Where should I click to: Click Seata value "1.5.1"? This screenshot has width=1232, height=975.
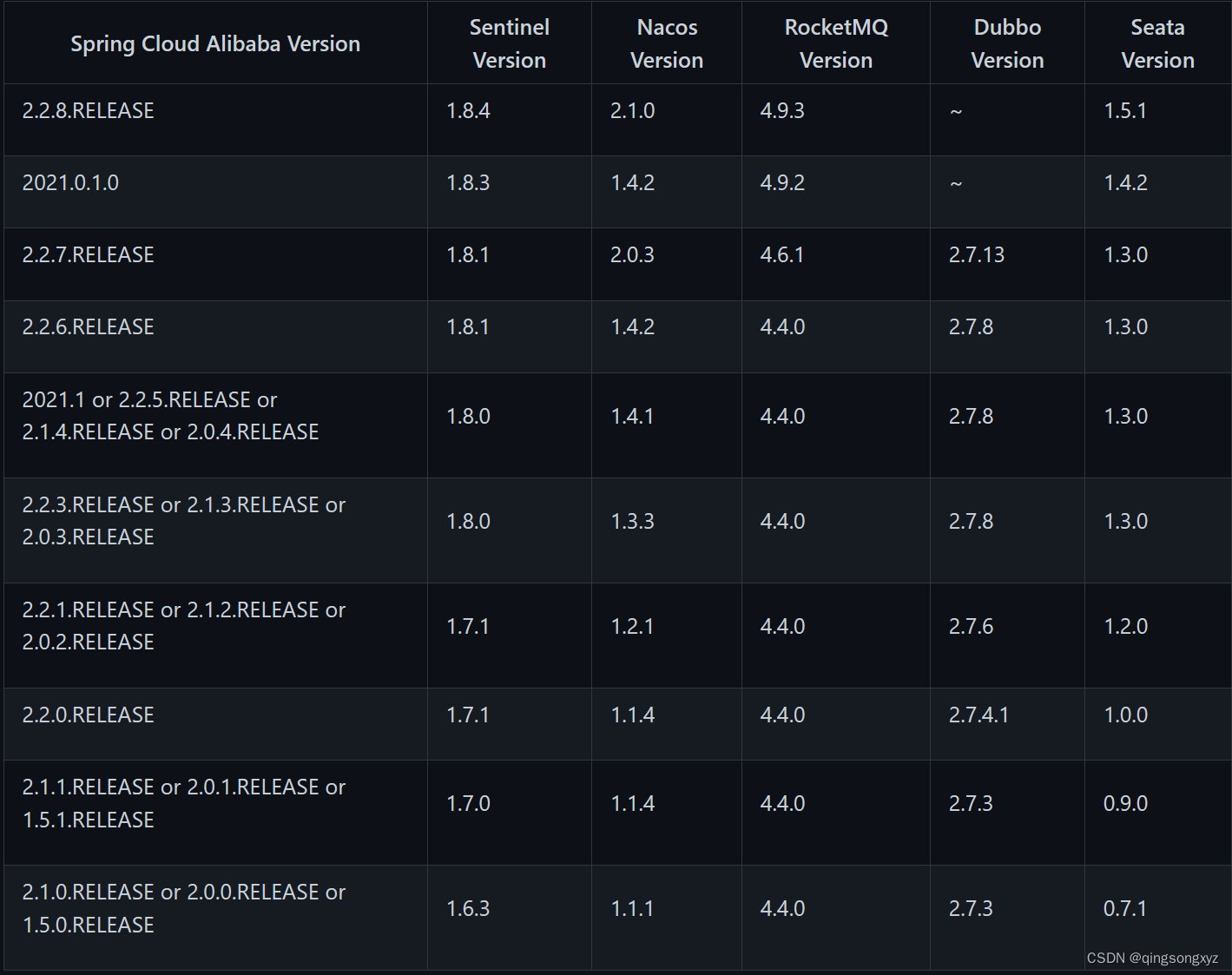[1125, 111]
